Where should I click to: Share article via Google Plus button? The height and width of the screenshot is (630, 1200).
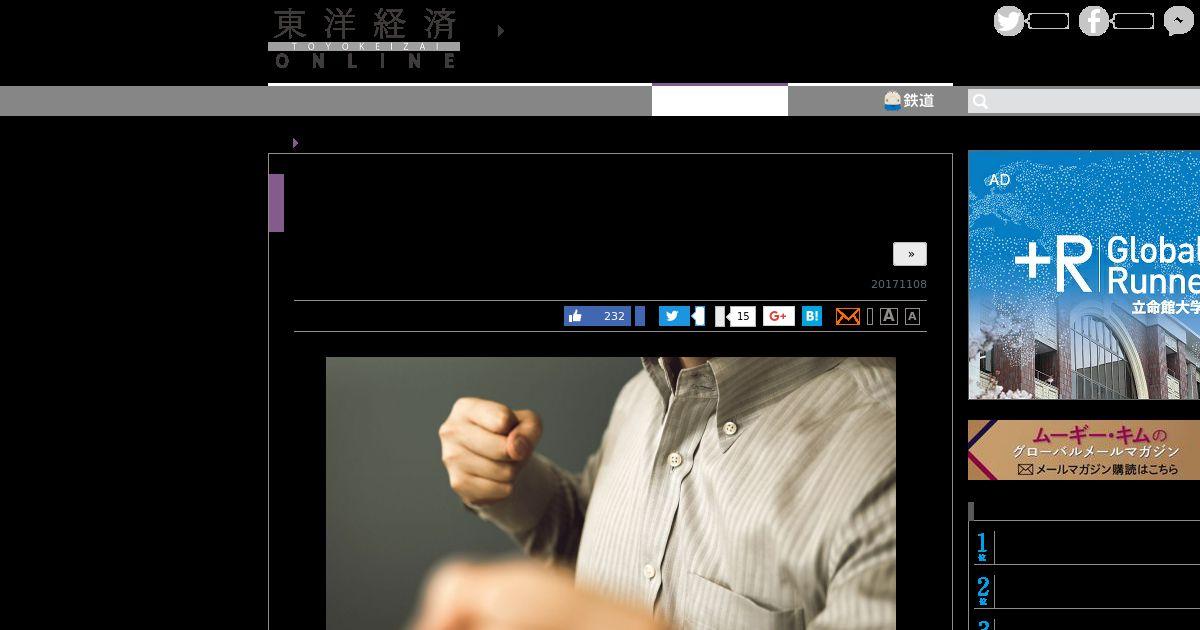tap(779, 316)
